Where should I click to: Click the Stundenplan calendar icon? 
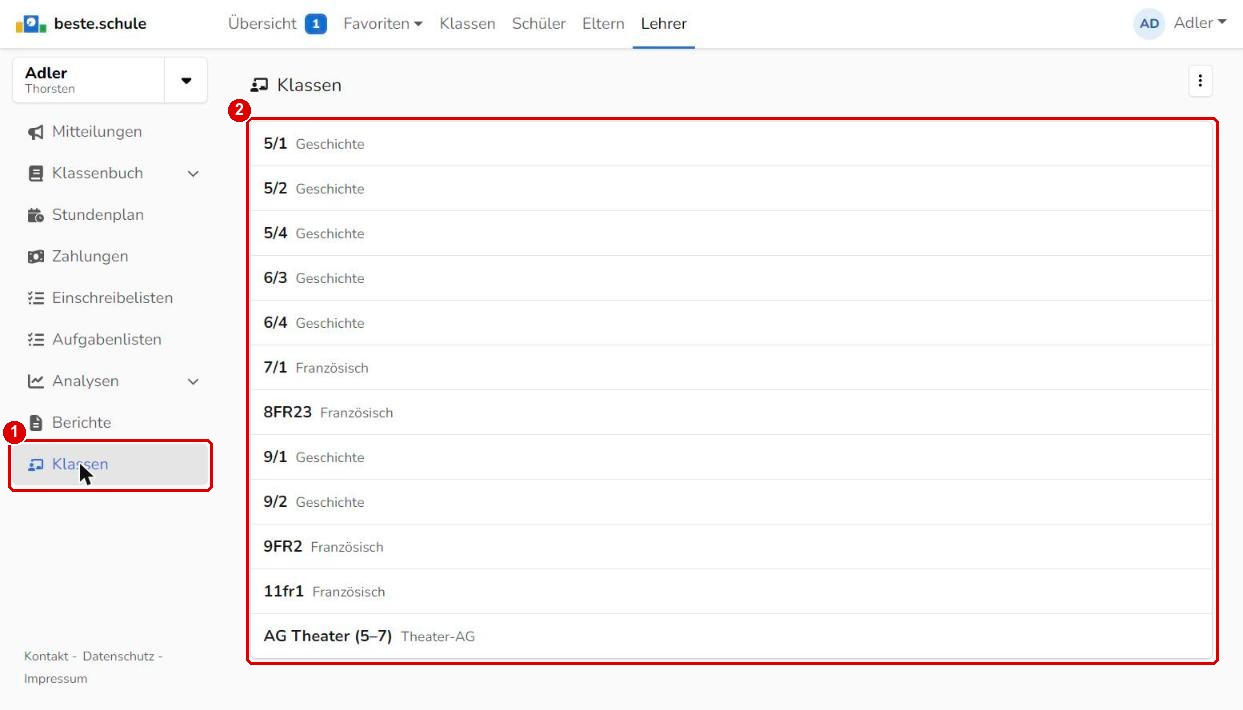click(x=36, y=215)
